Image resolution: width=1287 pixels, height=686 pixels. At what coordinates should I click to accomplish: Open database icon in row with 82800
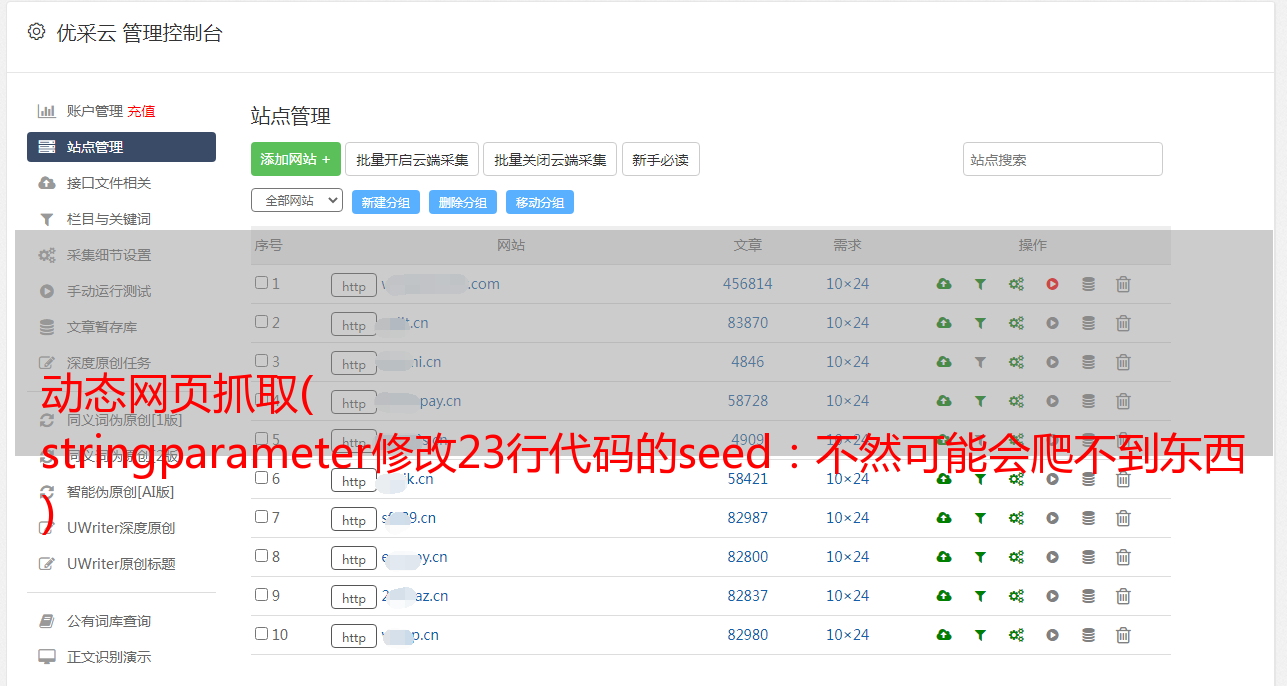point(1088,557)
